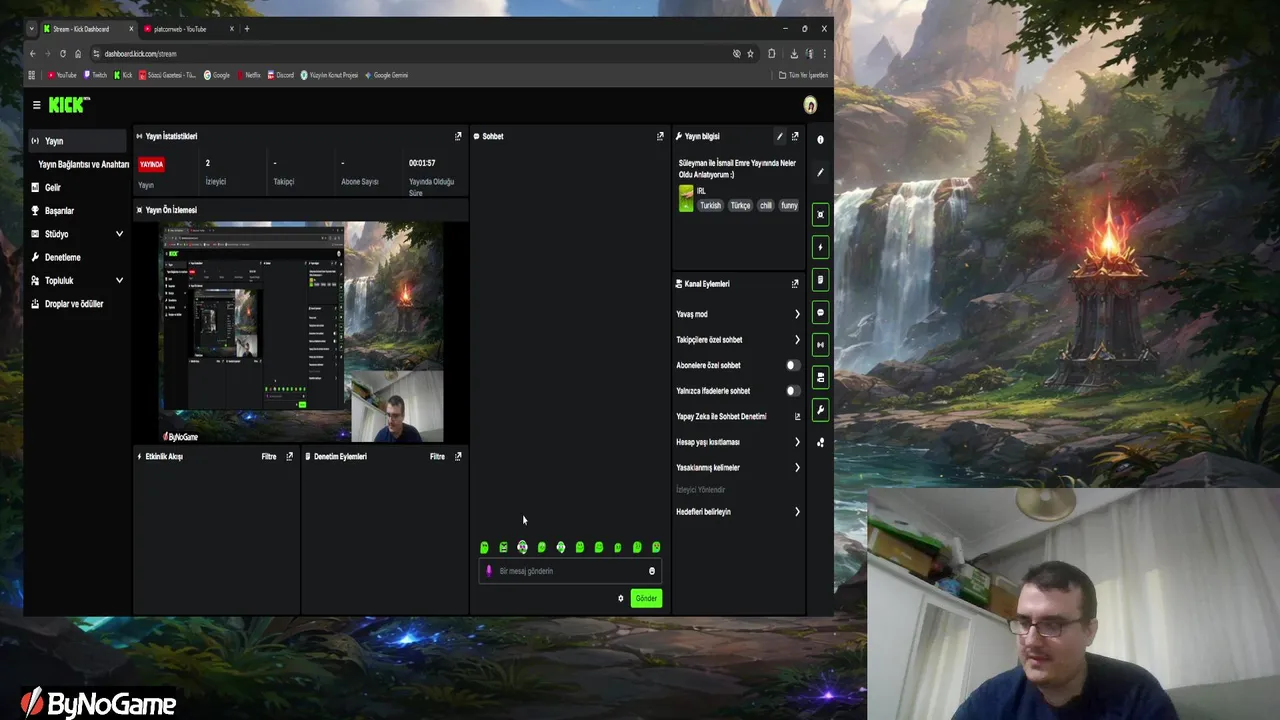Click the info icon in right sidebar
This screenshot has height=720, width=1280.
820,140
